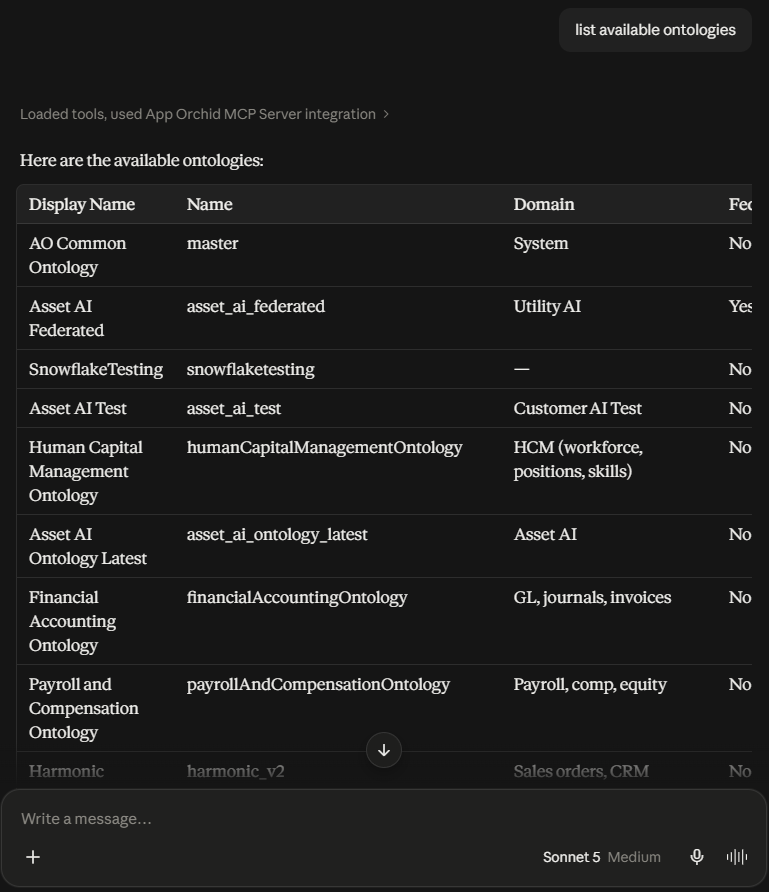Screen dimensions: 769x892
Task: Click the asset_ai_test name cell
Action: tap(234, 408)
